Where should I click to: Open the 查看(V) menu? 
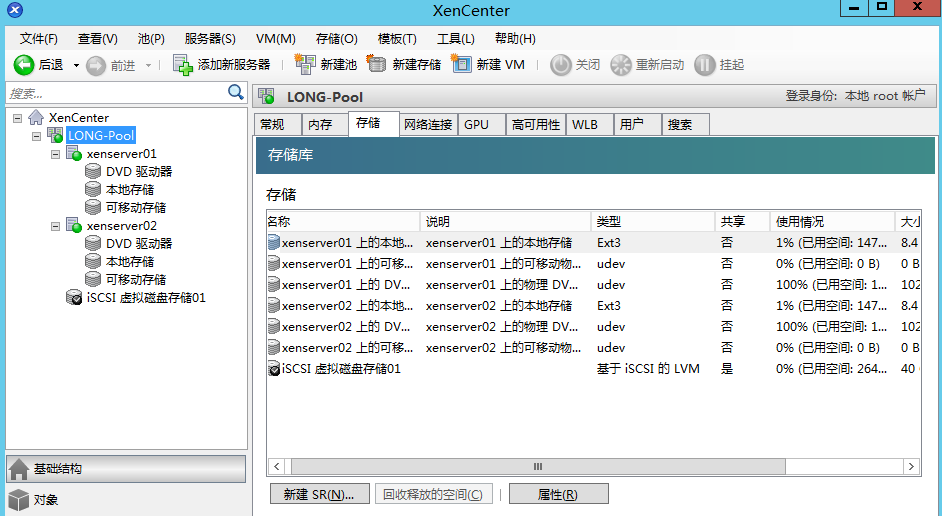tap(97, 38)
